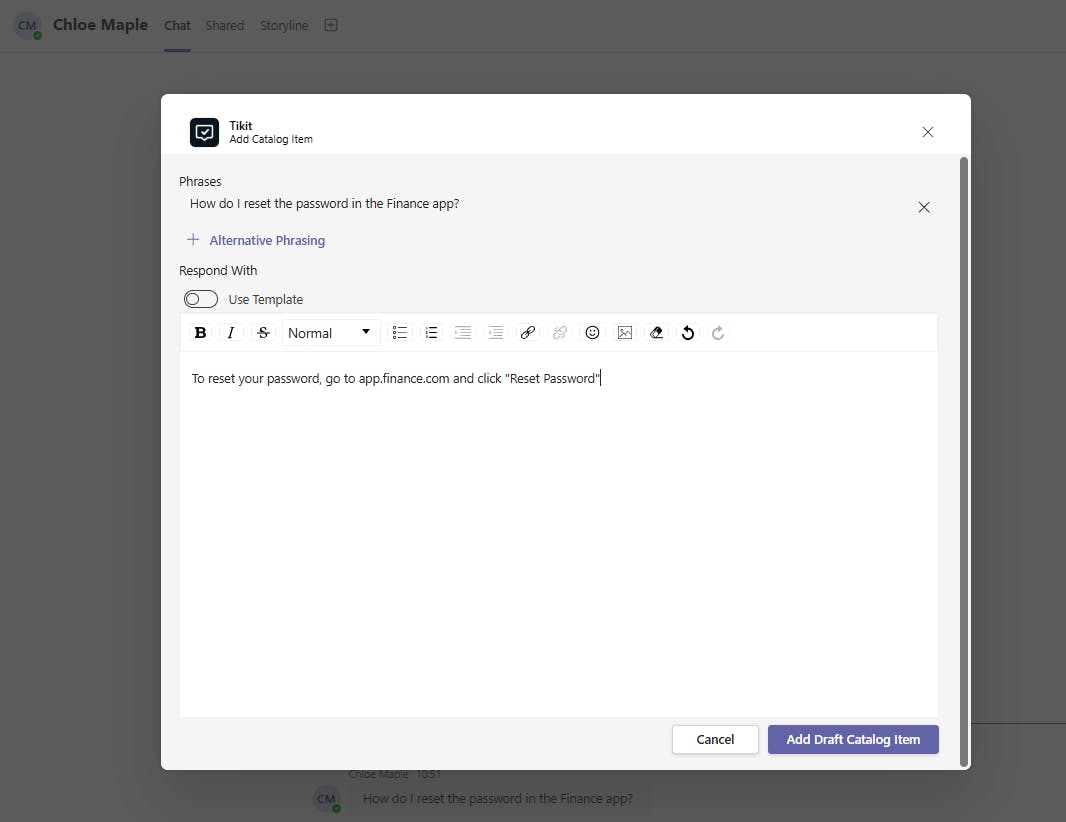1066x822 pixels.
Task: Switch to the Shared tab
Action: coord(224,25)
